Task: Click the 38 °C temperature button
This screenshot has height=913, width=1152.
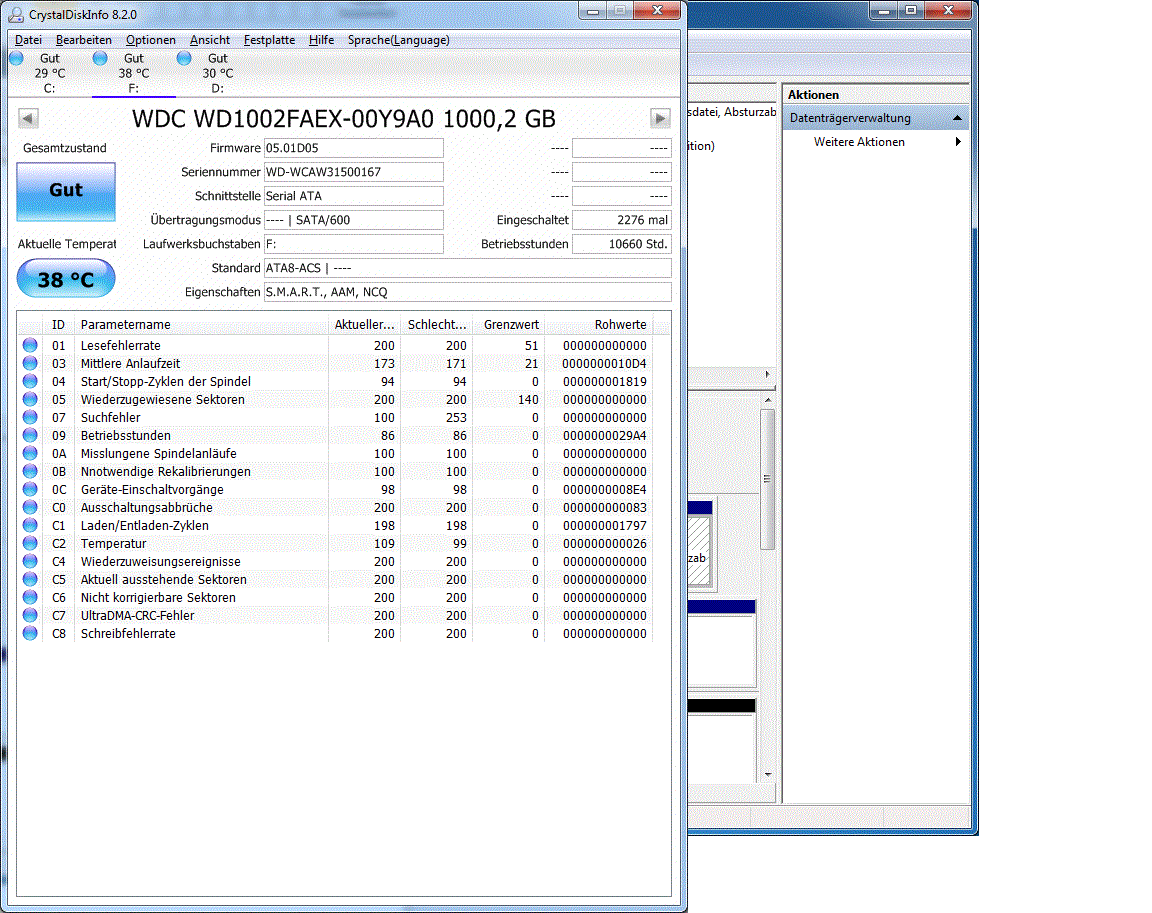Action: coord(66,279)
